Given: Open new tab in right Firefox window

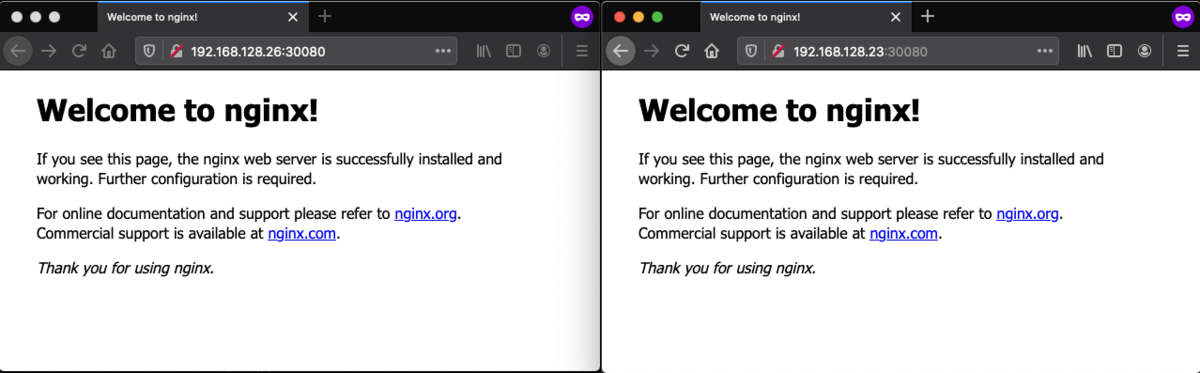Looking at the screenshot, I should point(927,17).
